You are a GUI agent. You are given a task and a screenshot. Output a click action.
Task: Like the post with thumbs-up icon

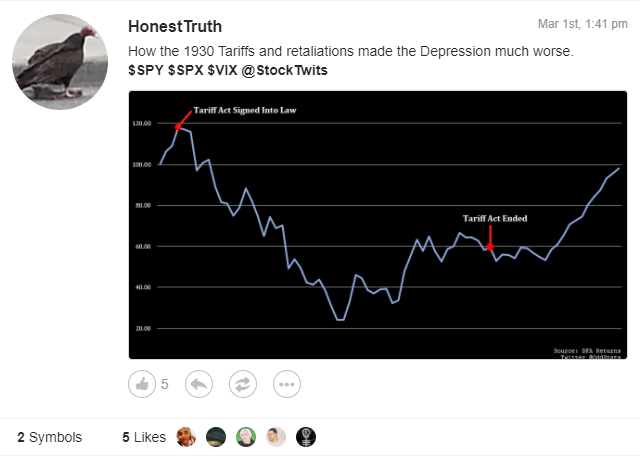coord(142,384)
